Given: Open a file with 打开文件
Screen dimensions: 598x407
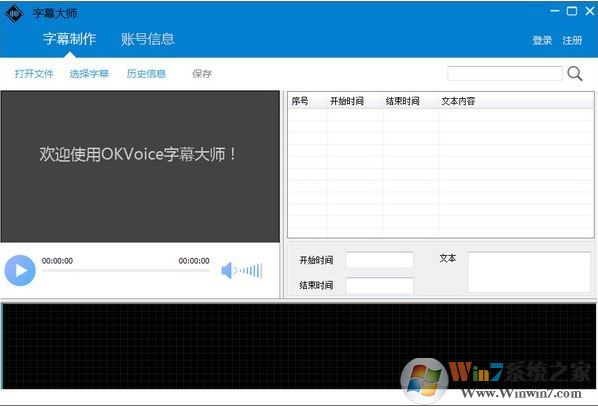Looking at the screenshot, I should [34, 74].
